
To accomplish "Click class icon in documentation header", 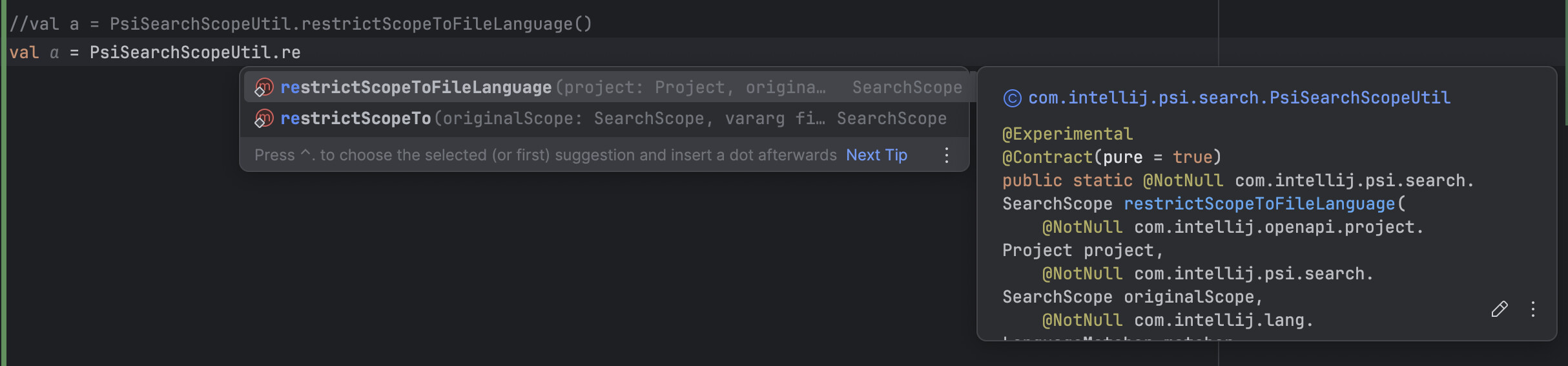I will [1012, 98].
